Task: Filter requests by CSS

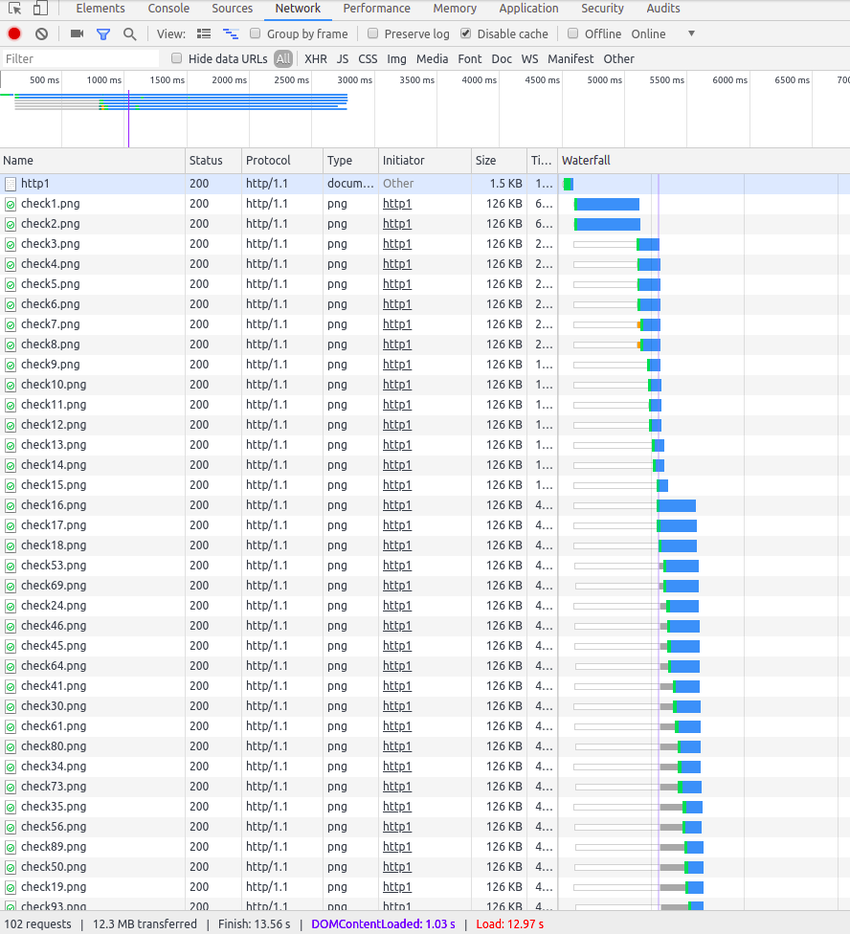Action: click(x=368, y=59)
